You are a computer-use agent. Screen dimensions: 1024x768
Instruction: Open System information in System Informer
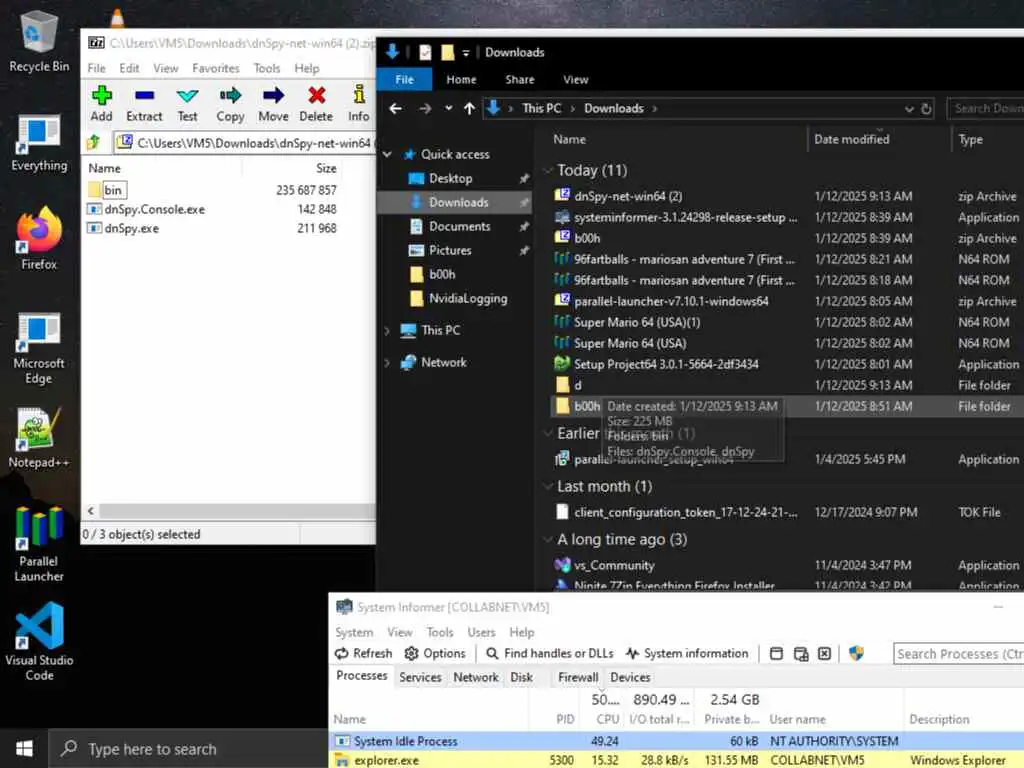click(687, 653)
